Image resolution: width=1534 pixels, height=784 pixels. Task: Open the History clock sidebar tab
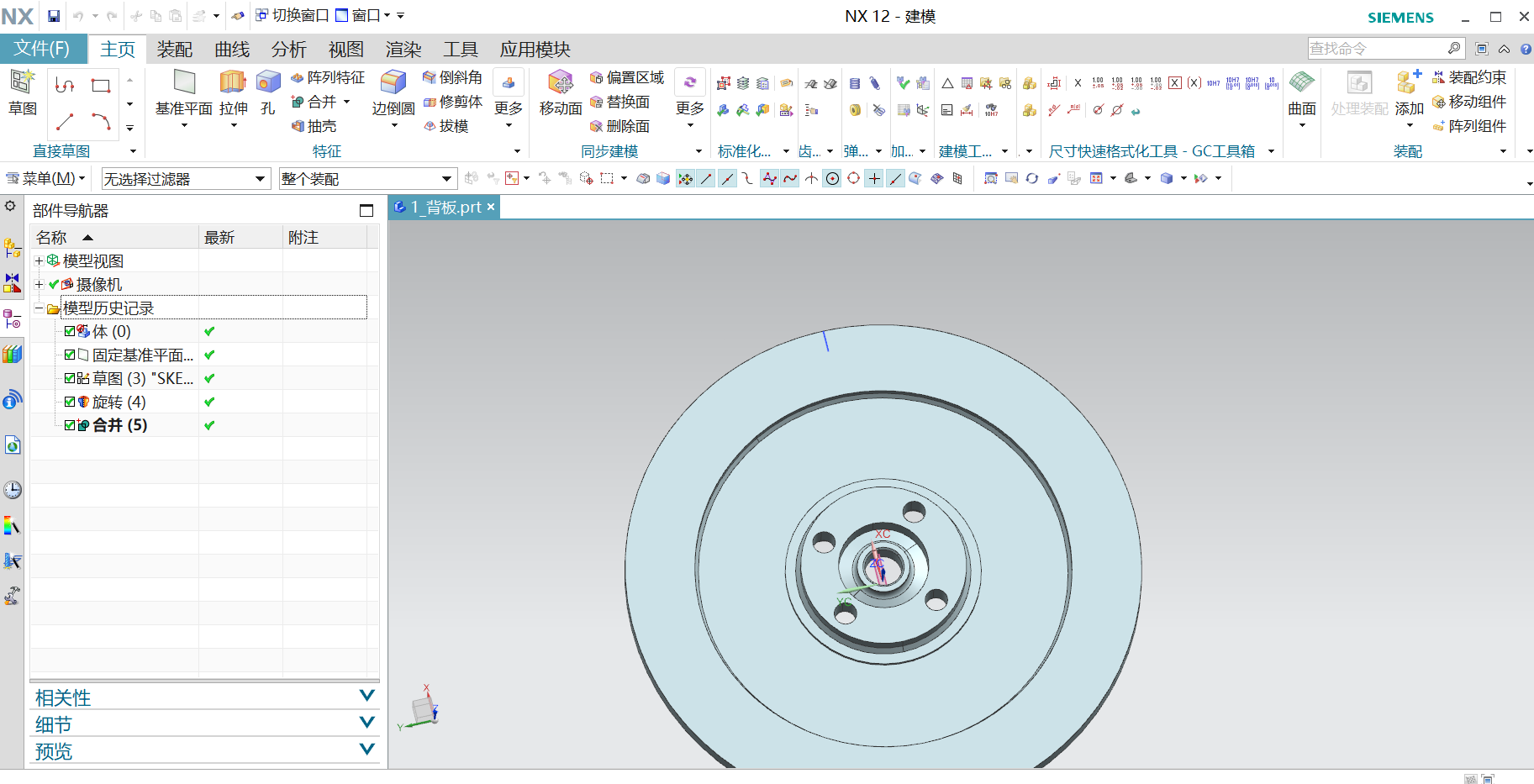(x=13, y=490)
